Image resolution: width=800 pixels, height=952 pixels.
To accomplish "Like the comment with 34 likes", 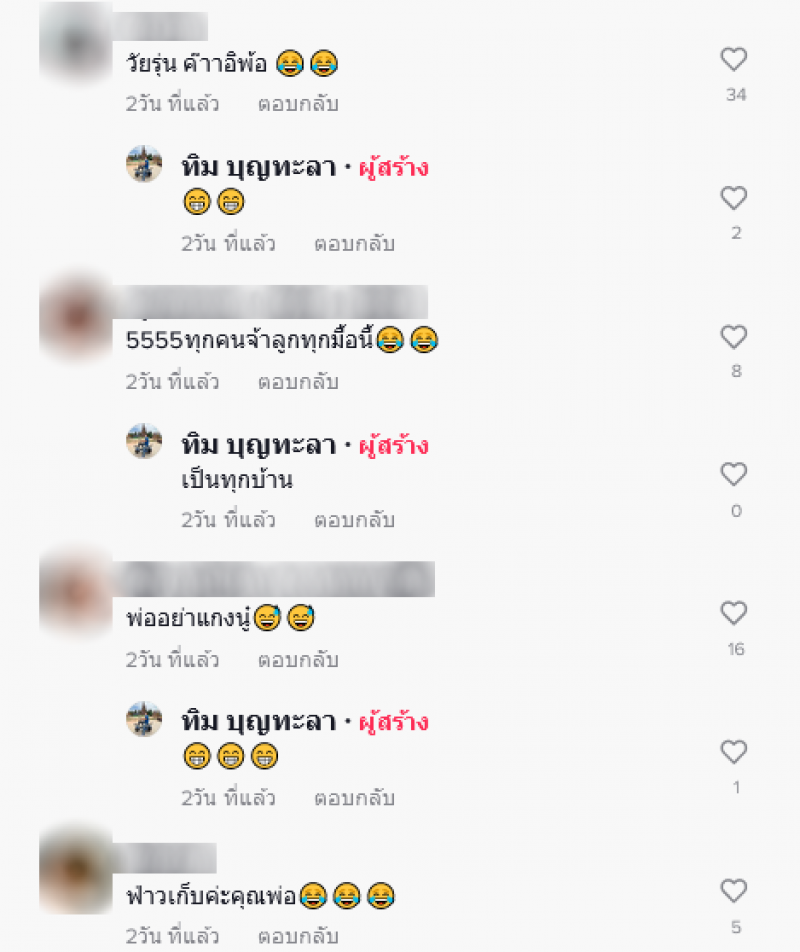I will [734, 60].
